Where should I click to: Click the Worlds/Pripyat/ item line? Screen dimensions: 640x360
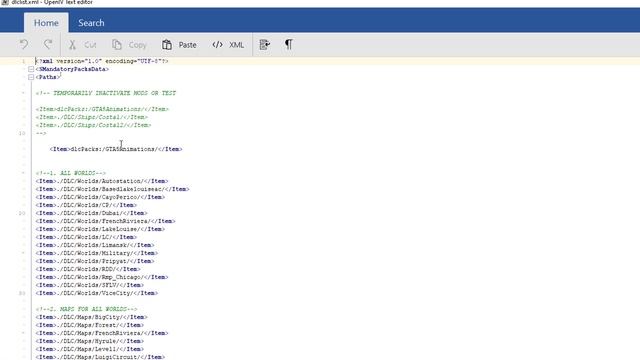[95, 261]
